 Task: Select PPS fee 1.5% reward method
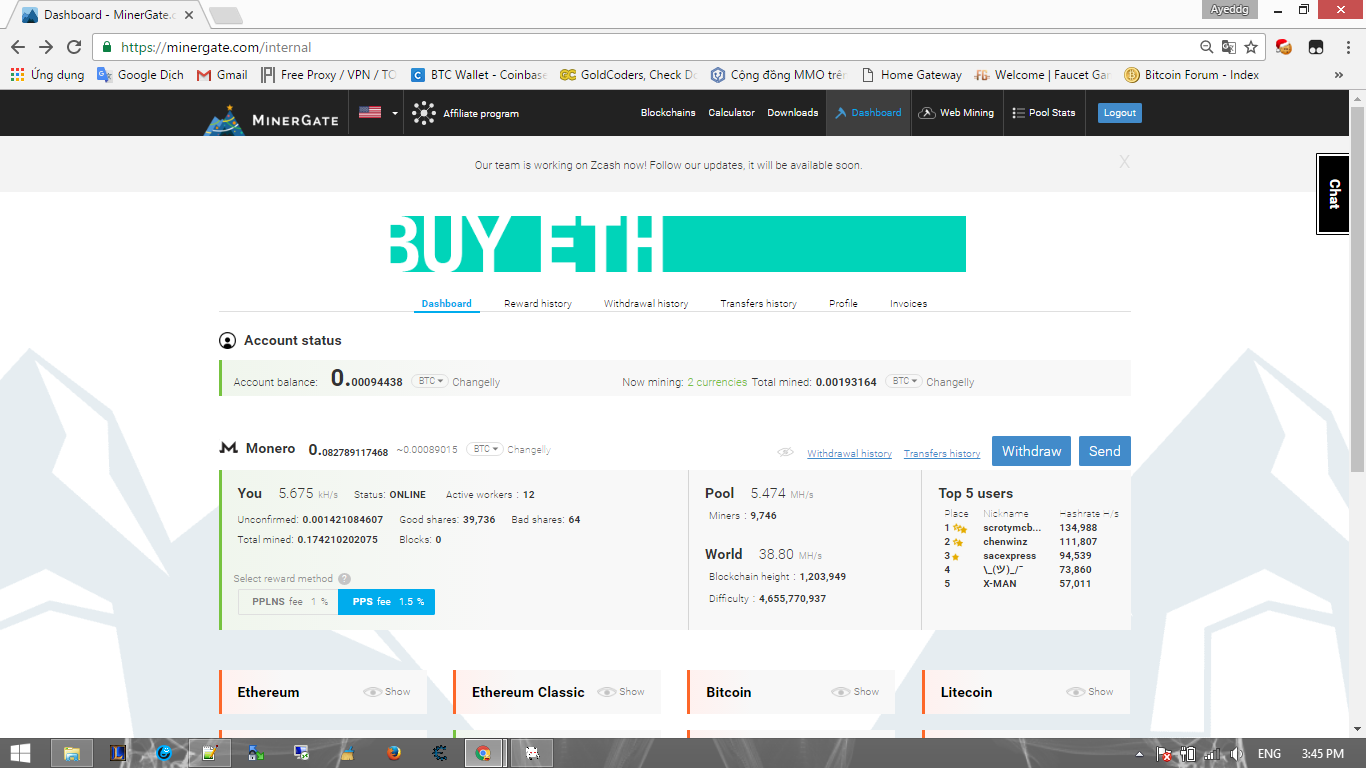(387, 602)
